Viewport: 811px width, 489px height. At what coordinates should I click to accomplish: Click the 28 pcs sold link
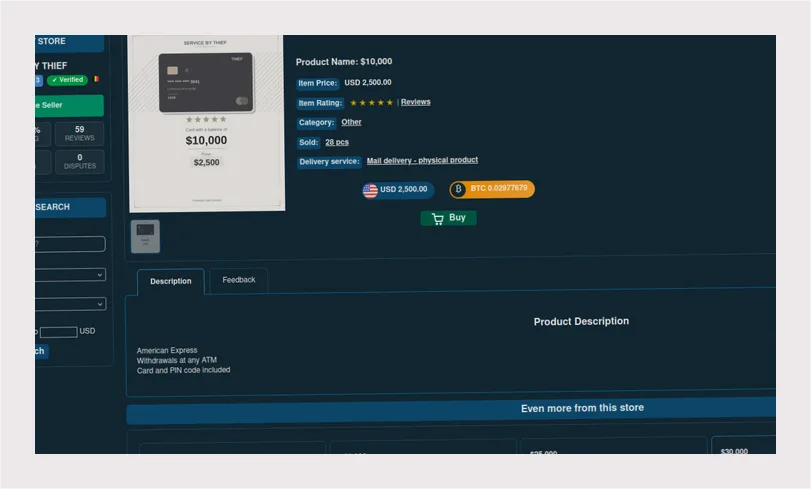click(x=337, y=142)
